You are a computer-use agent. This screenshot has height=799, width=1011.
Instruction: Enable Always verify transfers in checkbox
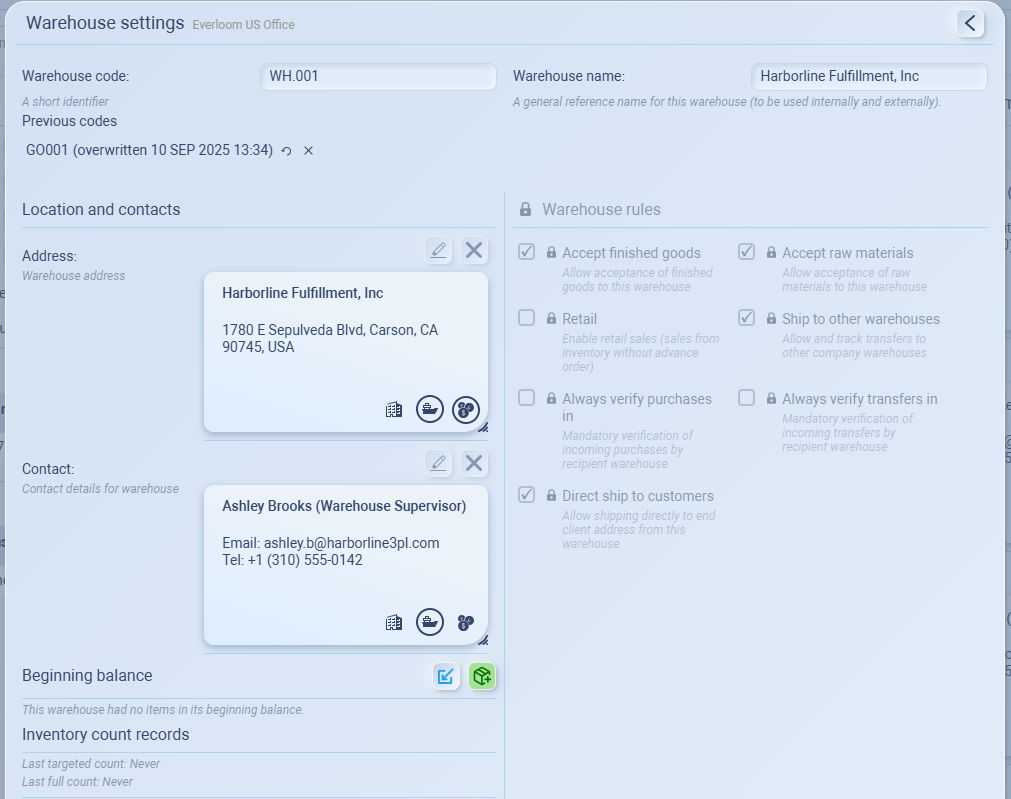(747, 398)
